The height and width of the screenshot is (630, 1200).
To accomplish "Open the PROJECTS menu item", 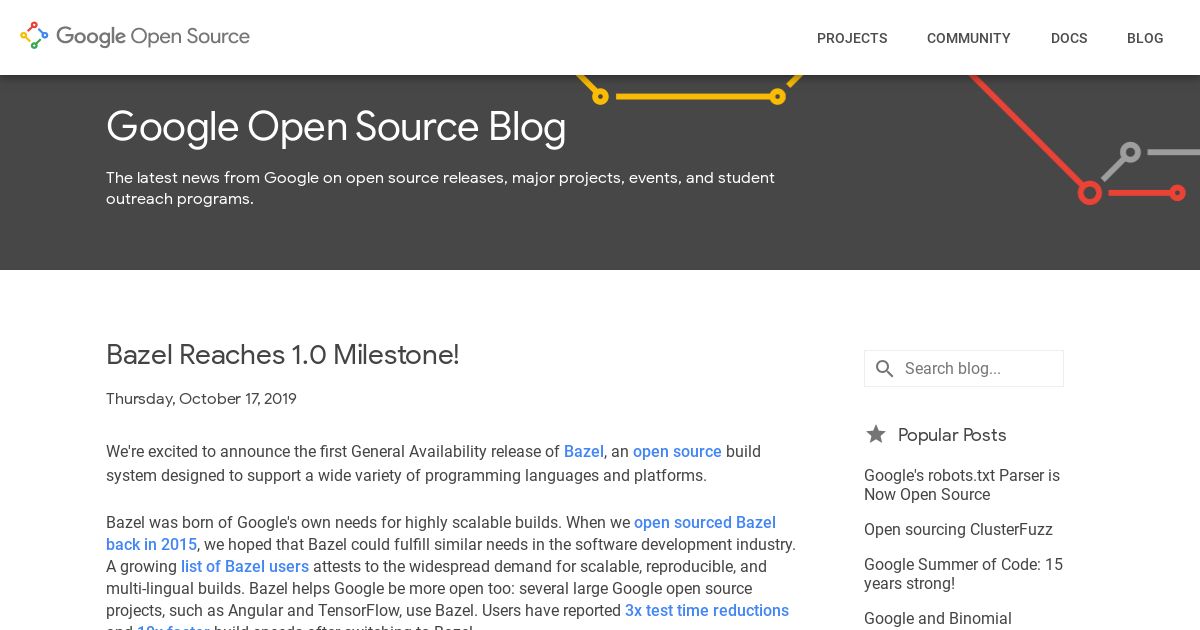I will 852,38.
